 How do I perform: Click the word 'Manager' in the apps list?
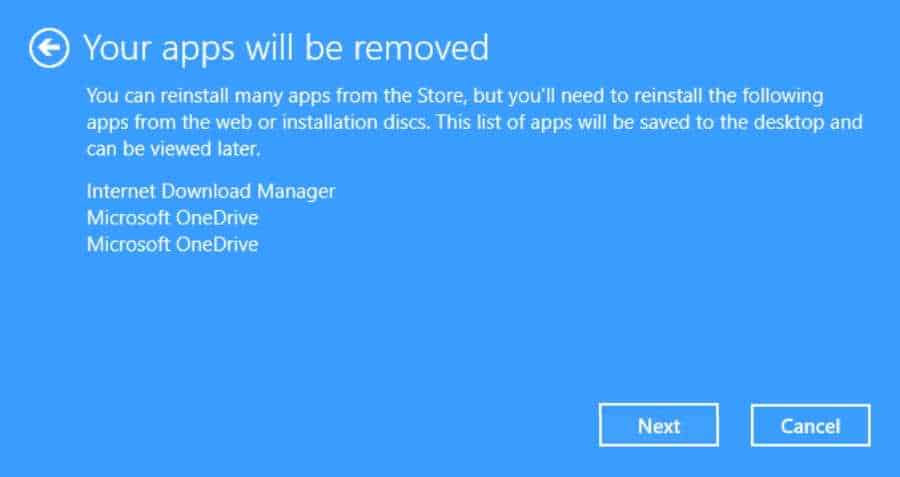[x=296, y=192]
